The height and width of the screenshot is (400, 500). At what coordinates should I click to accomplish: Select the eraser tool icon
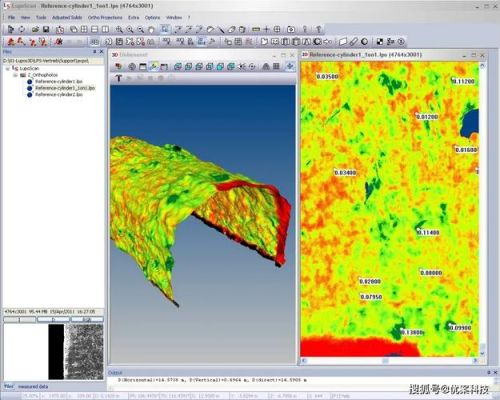click(232, 29)
